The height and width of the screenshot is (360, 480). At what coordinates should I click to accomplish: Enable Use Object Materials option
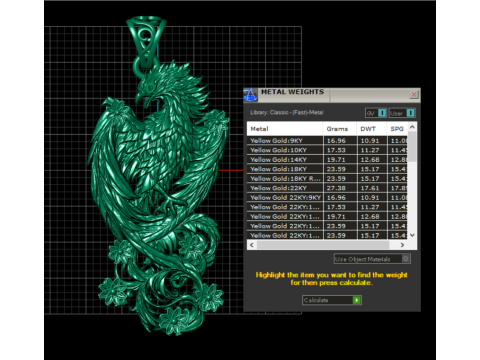372,259
